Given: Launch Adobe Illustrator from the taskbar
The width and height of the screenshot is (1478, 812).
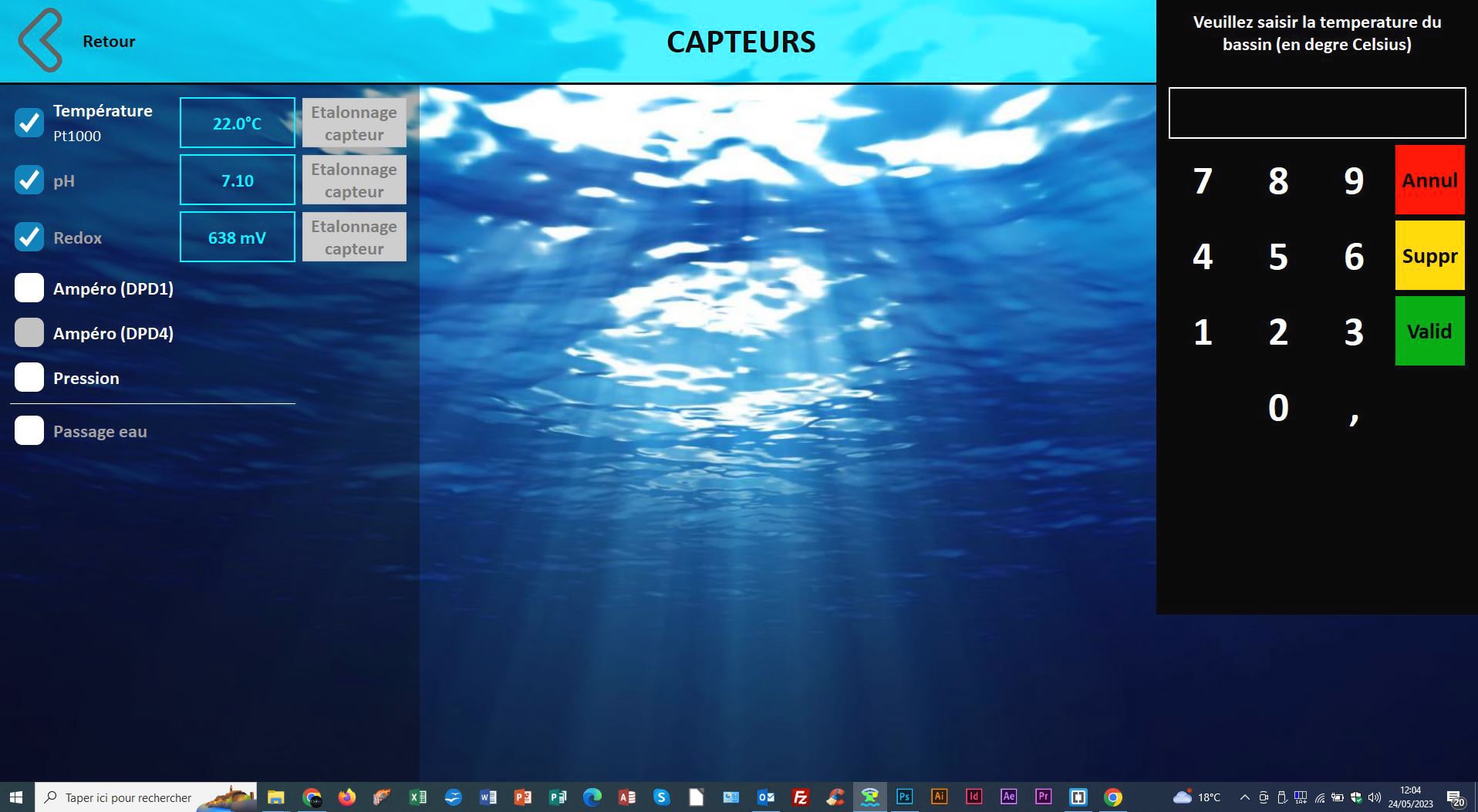Looking at the screenshot, I should (939, 797).
